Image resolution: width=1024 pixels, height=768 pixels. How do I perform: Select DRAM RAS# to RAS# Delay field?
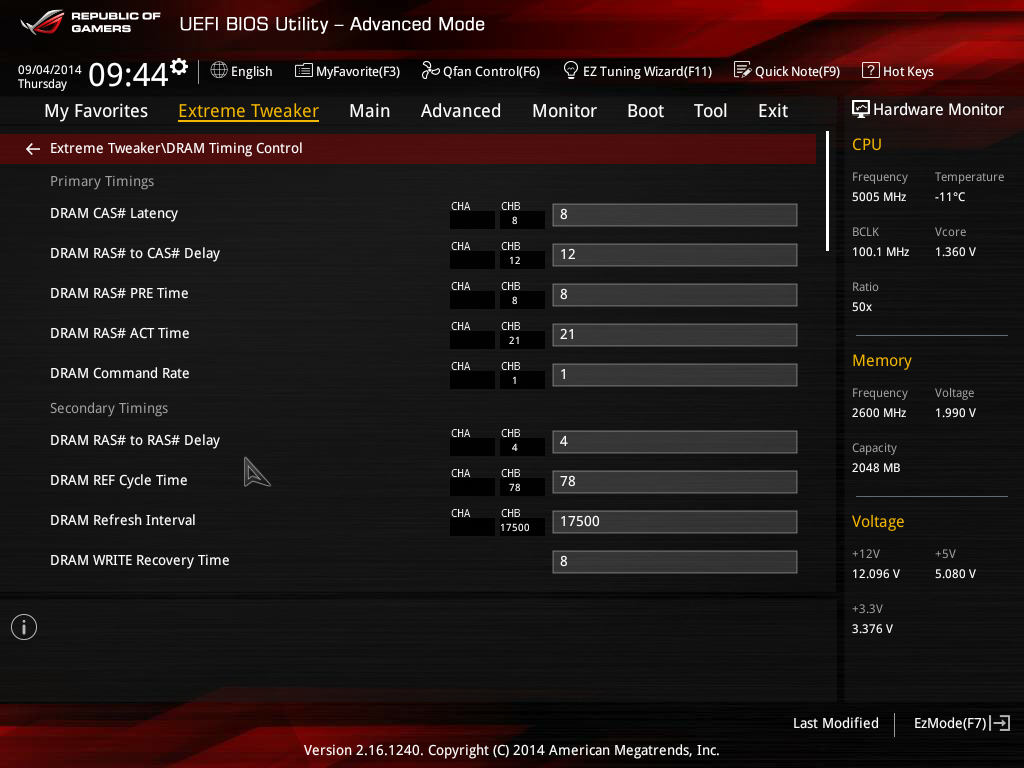(x=675, y=441)
